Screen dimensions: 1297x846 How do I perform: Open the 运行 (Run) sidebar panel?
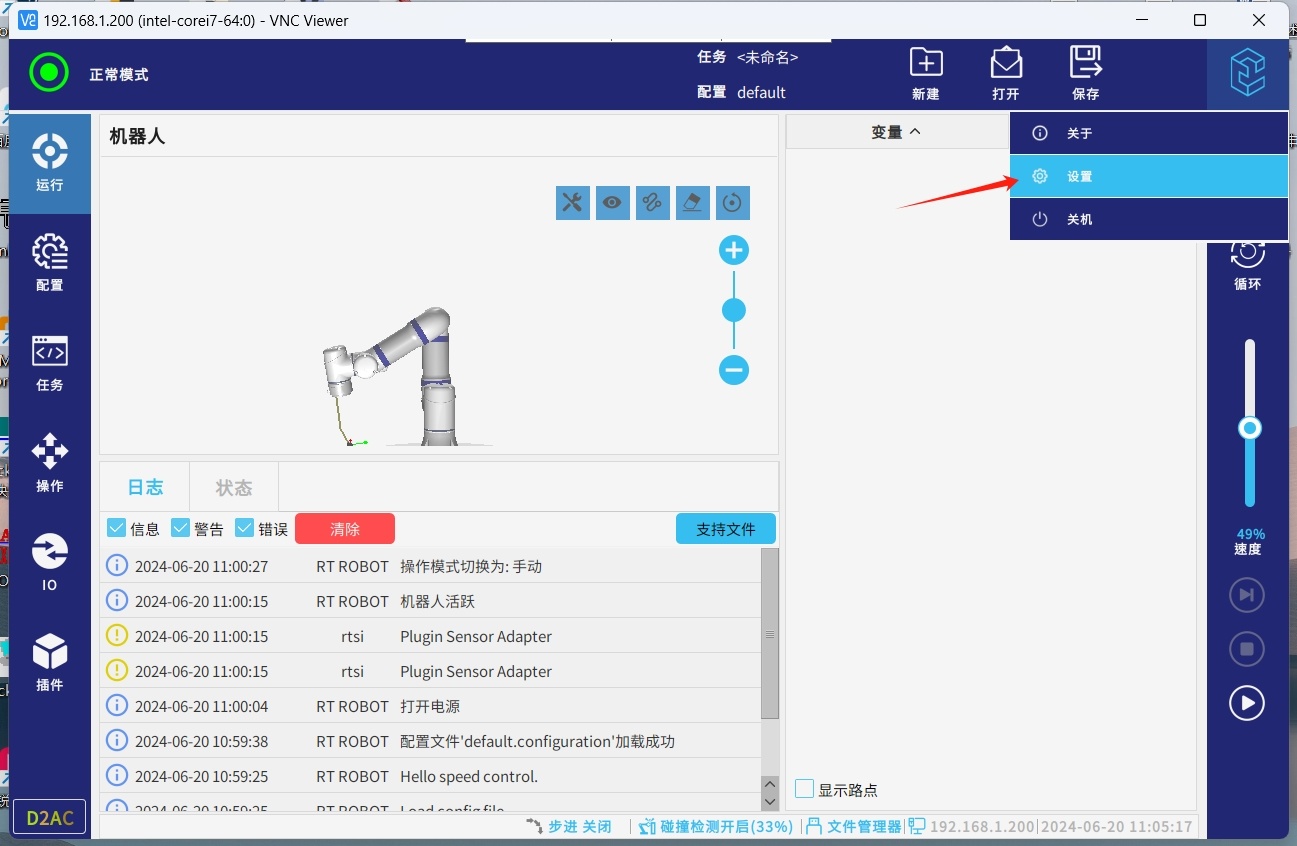pos(49,162)
